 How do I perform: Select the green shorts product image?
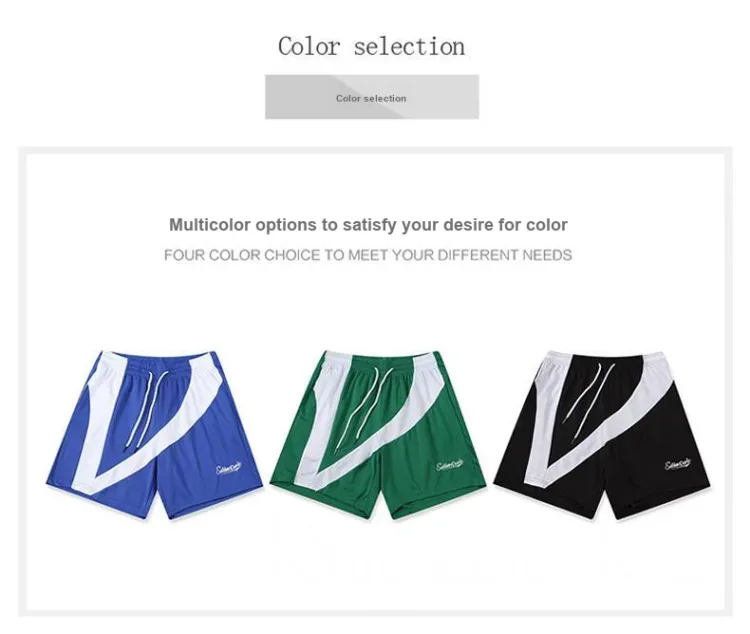point(378,434)
